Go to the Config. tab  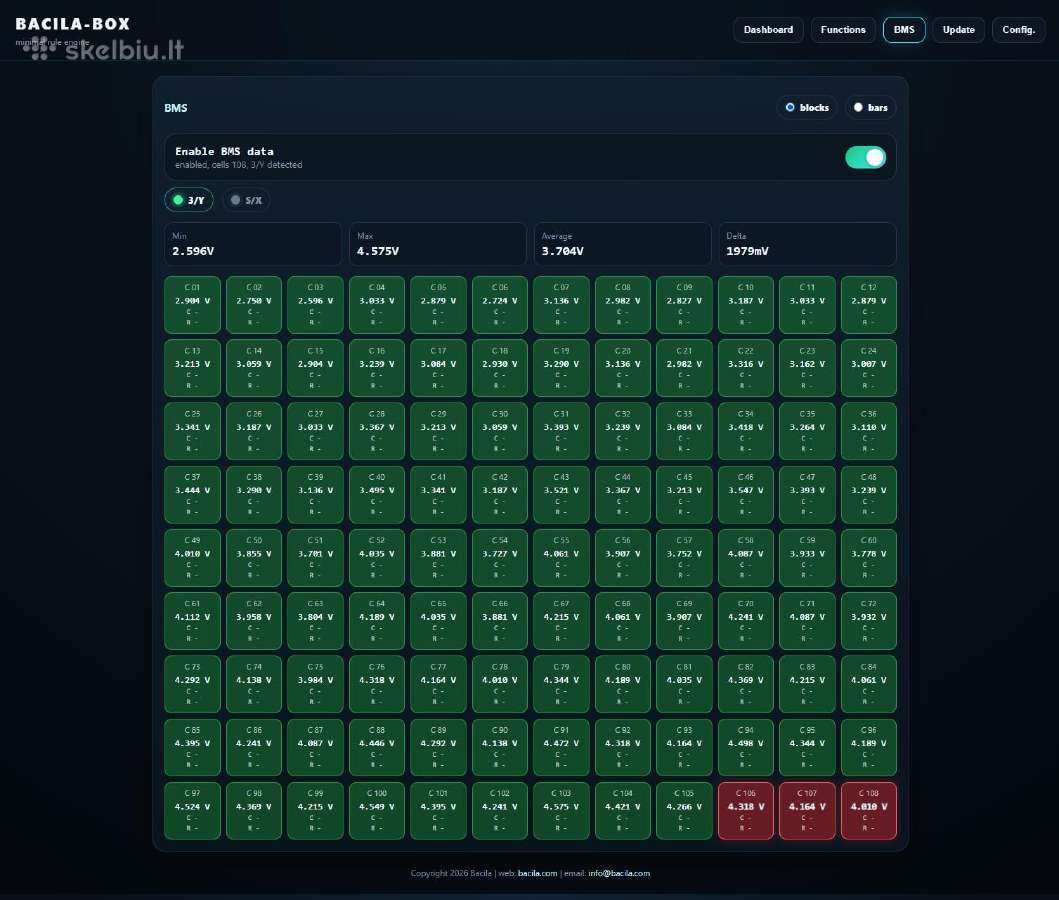[1018, 30]
